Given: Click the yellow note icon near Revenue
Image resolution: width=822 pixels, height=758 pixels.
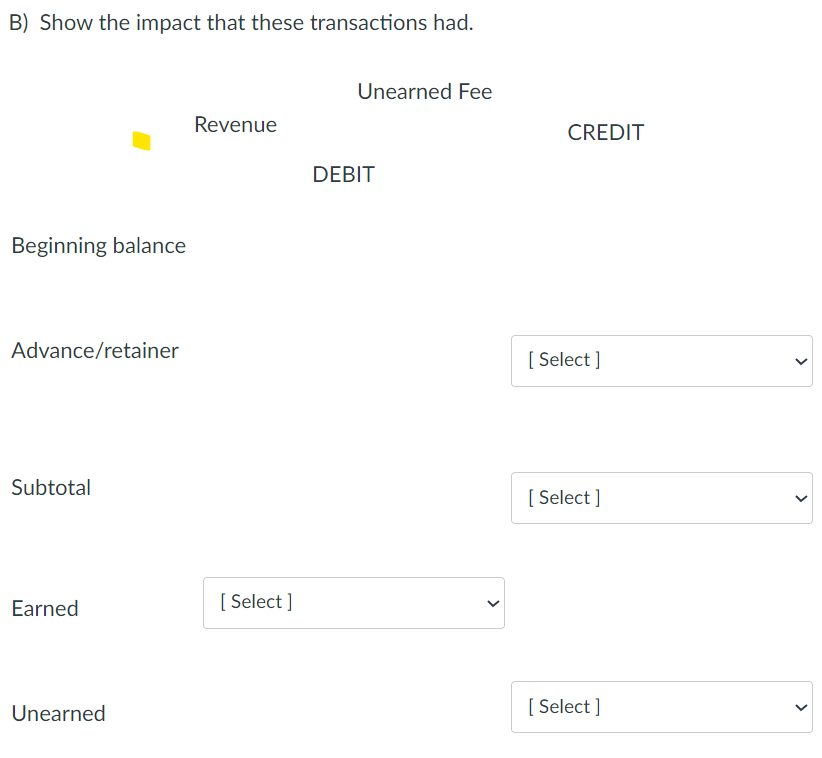Looking at the screenshot, I should click(x=141, y=140).
